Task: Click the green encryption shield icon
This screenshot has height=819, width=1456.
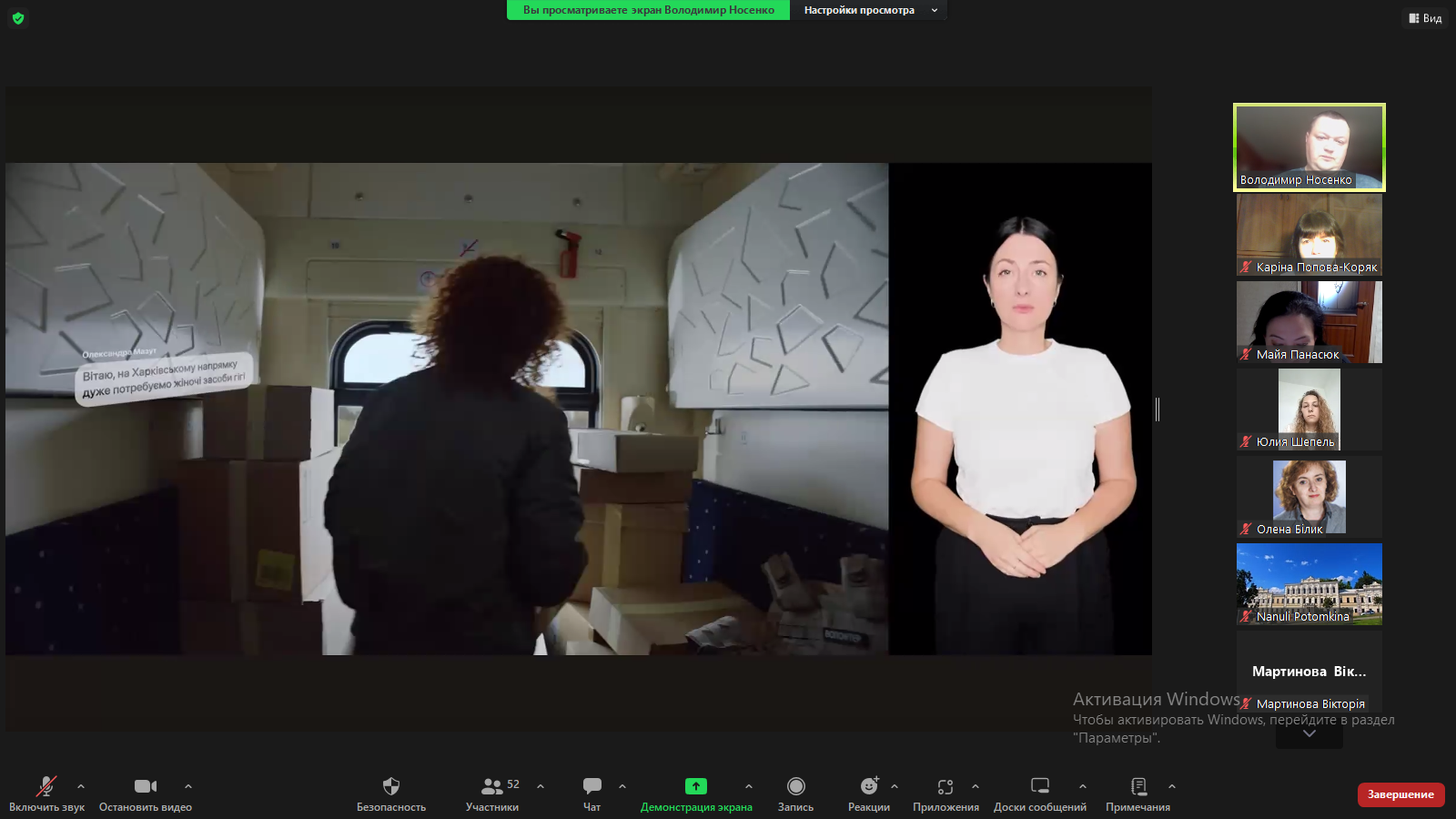Action: (x=18, y=18)
